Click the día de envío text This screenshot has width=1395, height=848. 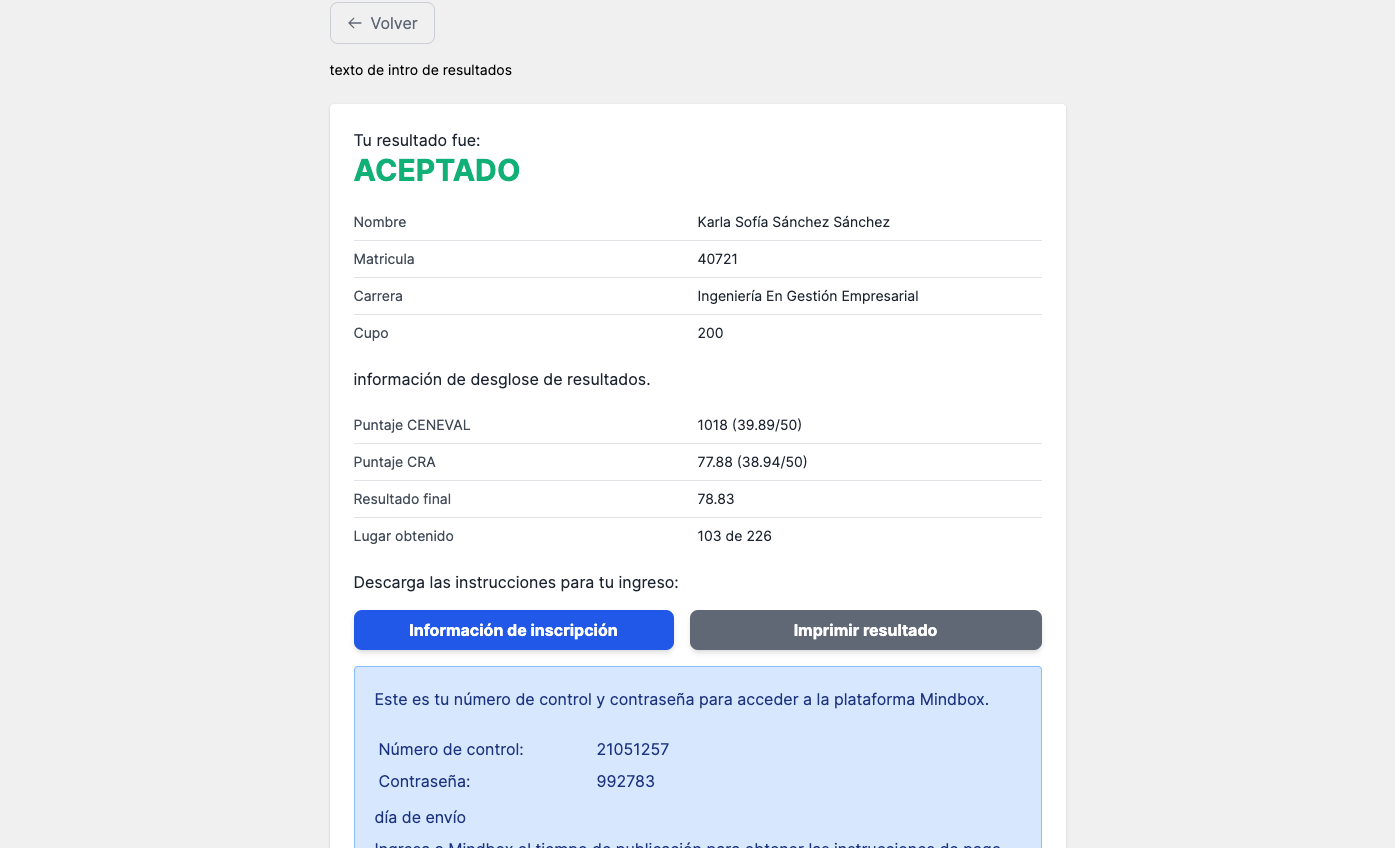[x=420, y=817]
